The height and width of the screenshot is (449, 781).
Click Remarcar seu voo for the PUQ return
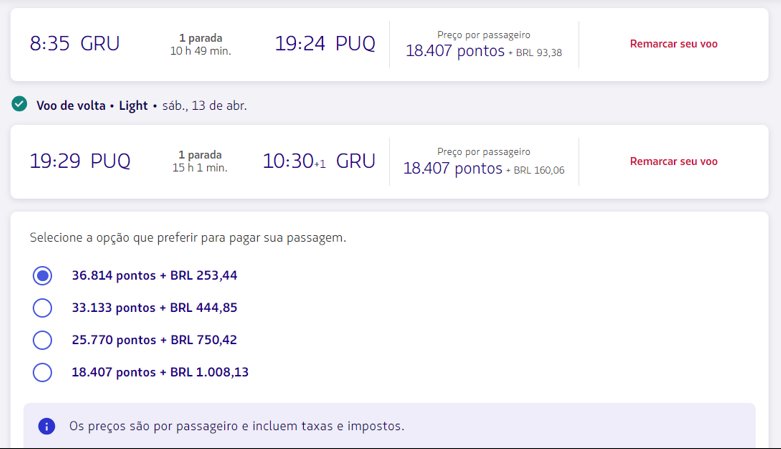tap(673, 161)
